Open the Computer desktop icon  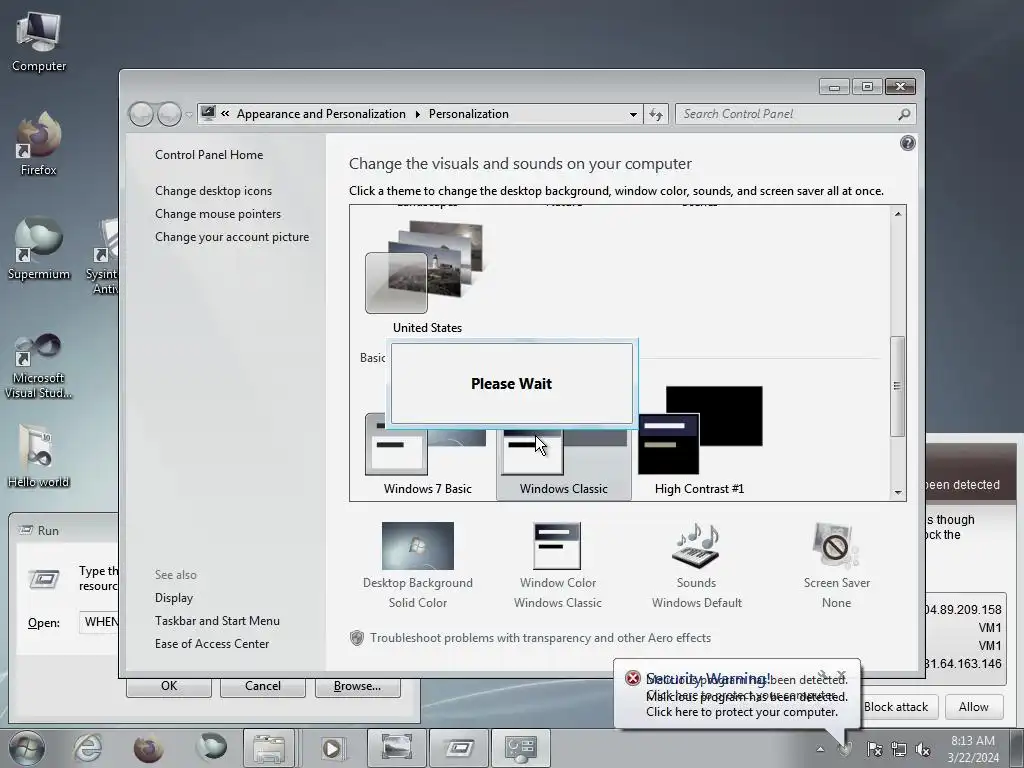coord(39,41)
